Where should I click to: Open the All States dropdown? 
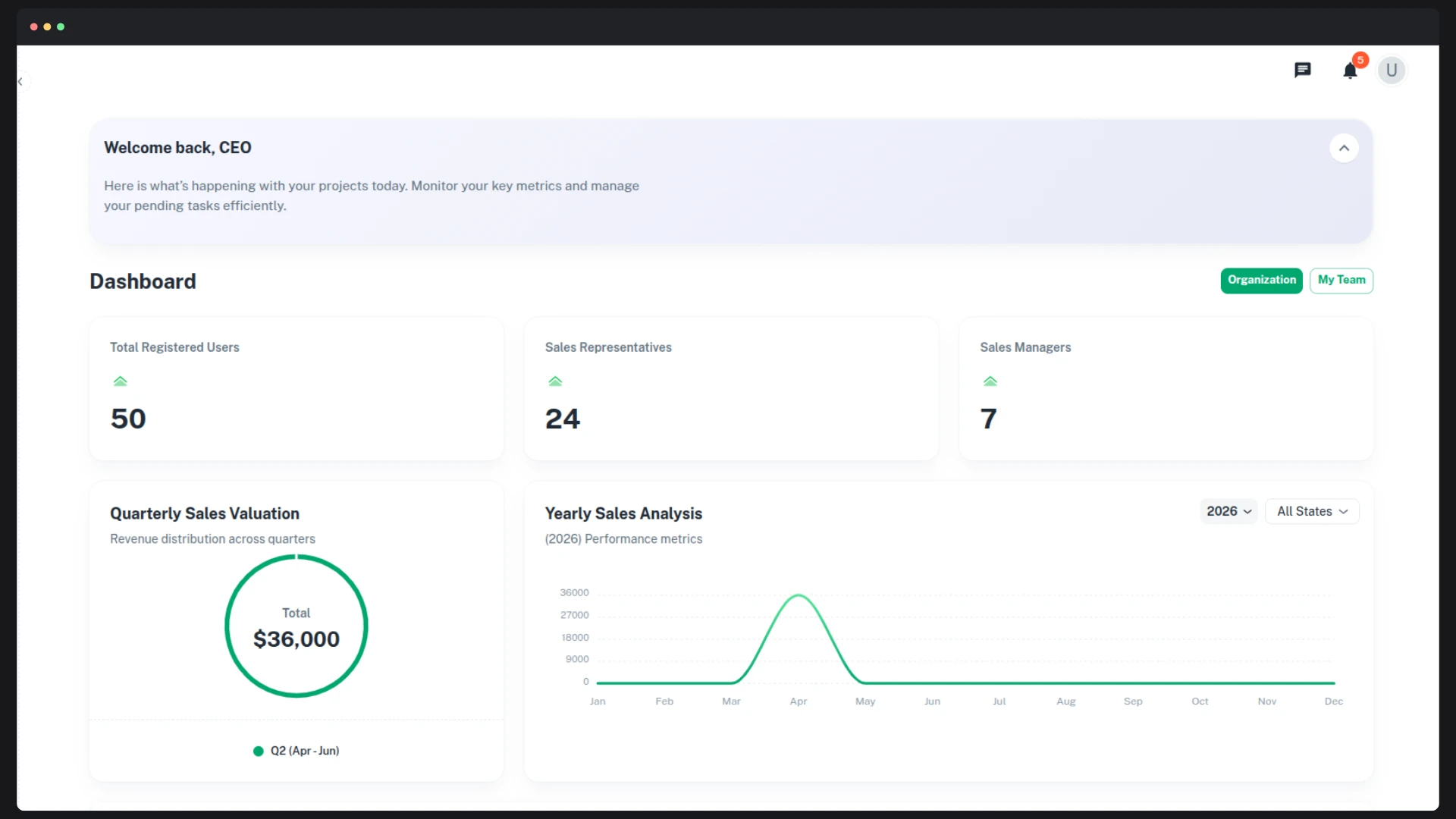tap(1312, 511)
